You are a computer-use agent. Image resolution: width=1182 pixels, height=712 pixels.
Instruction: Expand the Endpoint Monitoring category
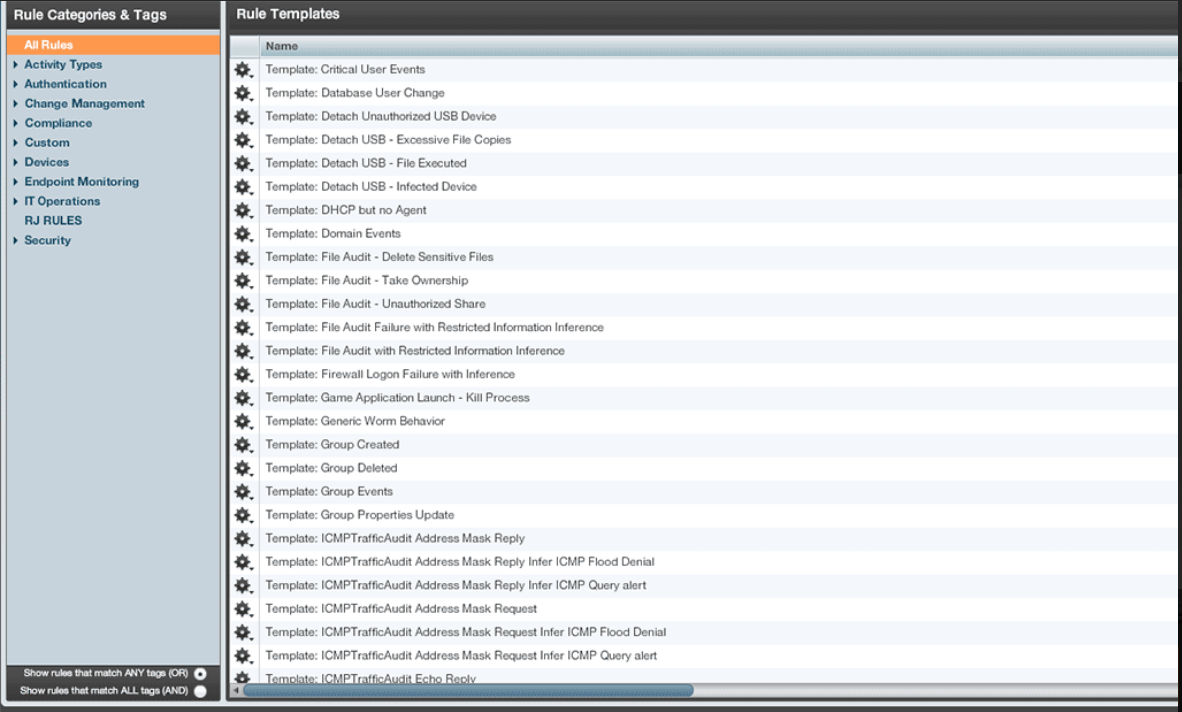[16, 182]
